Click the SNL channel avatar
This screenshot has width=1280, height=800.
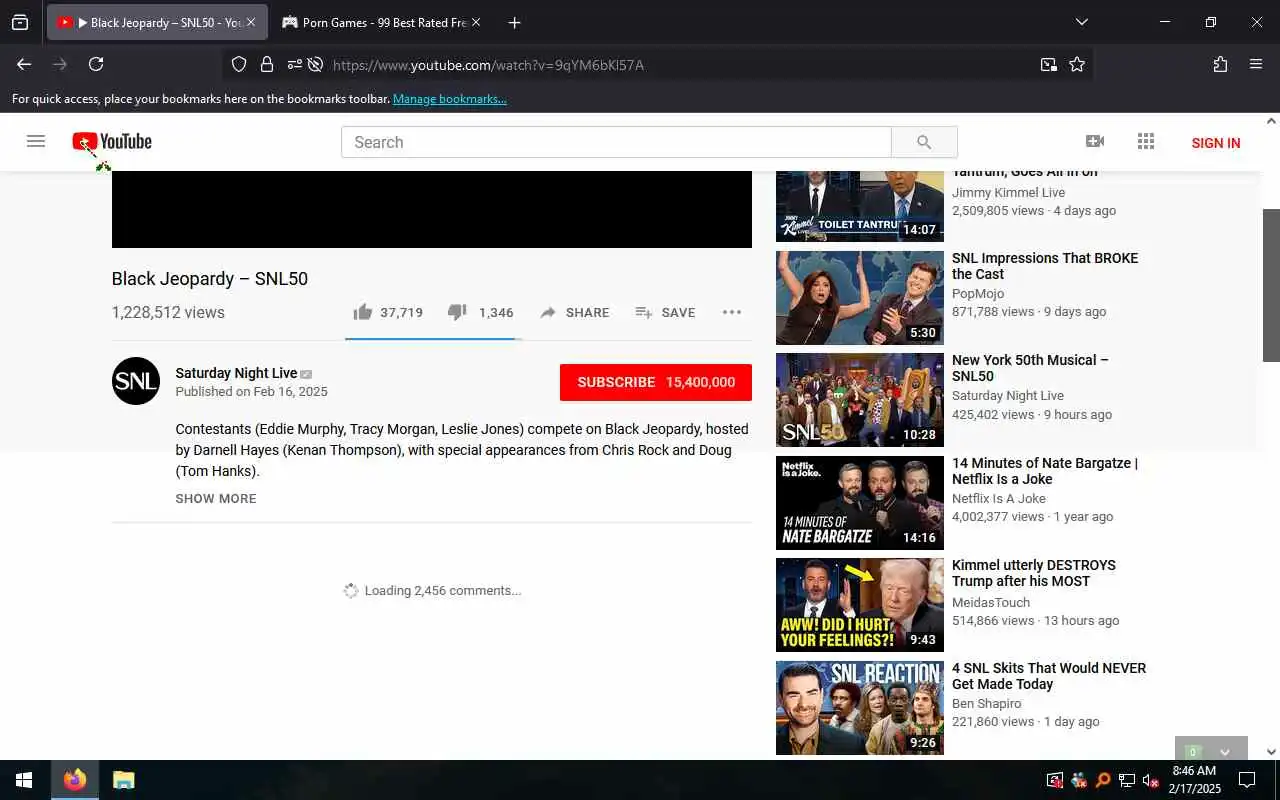pos(136,381)
